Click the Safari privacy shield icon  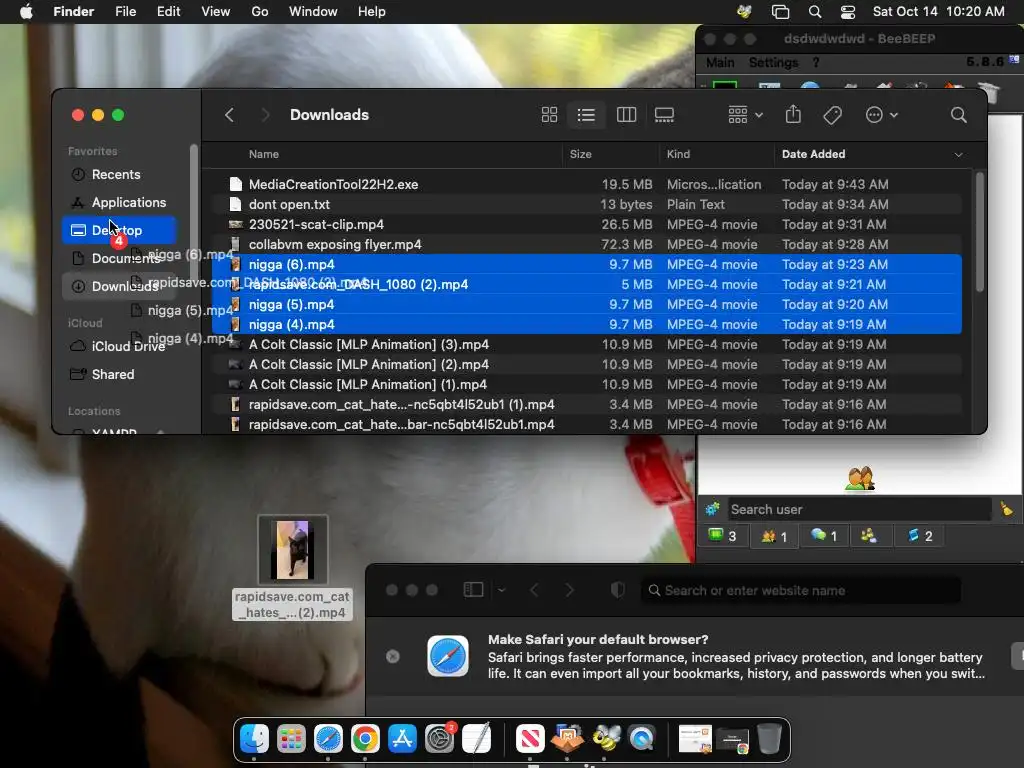click(x=618, y=590)
